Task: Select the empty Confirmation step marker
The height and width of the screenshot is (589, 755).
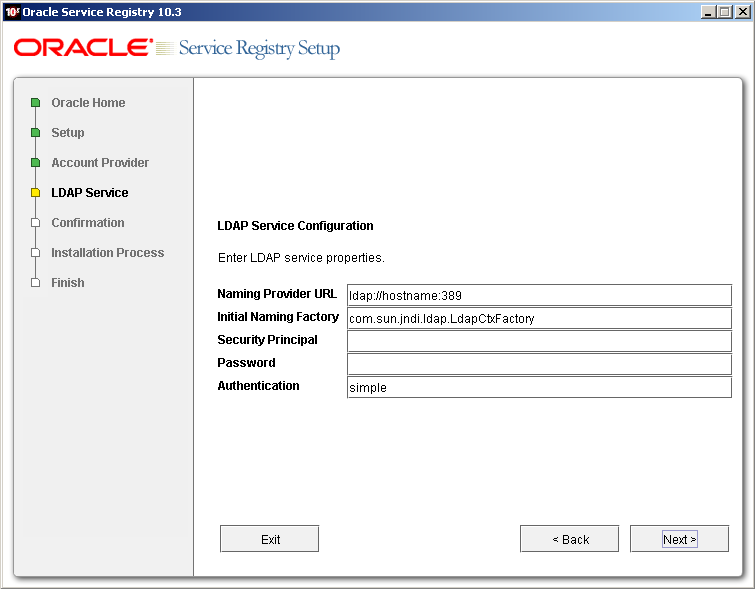Action: [36, 223]
